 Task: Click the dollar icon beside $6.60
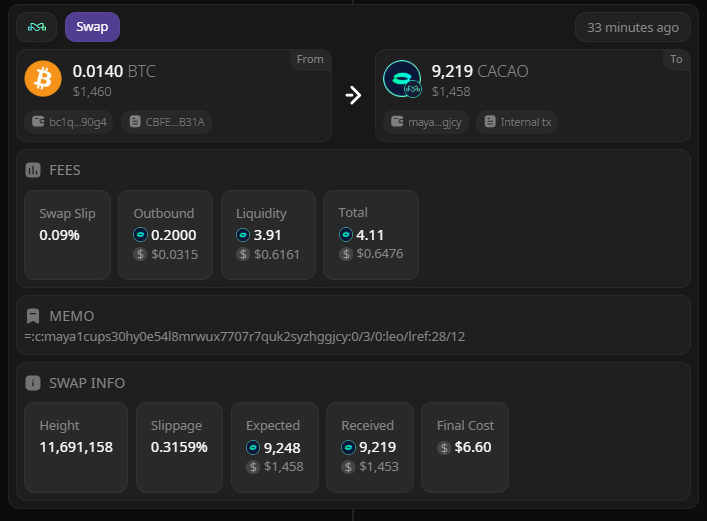[444, 447]
